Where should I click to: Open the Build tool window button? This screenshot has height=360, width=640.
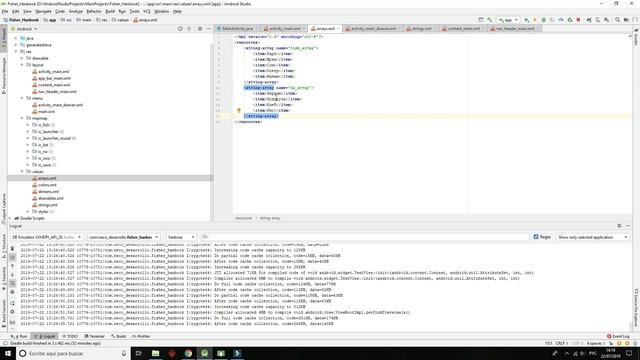(x=118, y=336)
